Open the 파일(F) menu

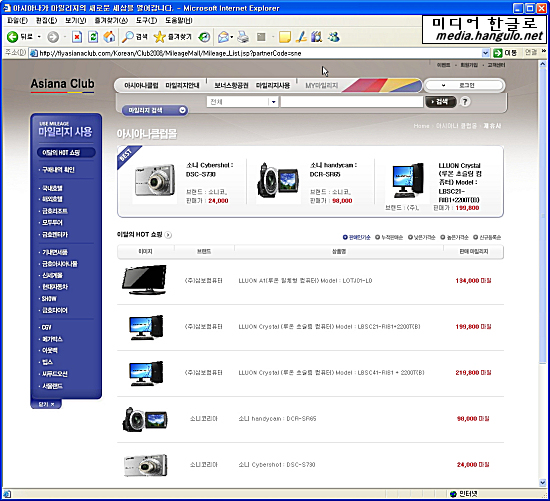[x=17, y=21]
